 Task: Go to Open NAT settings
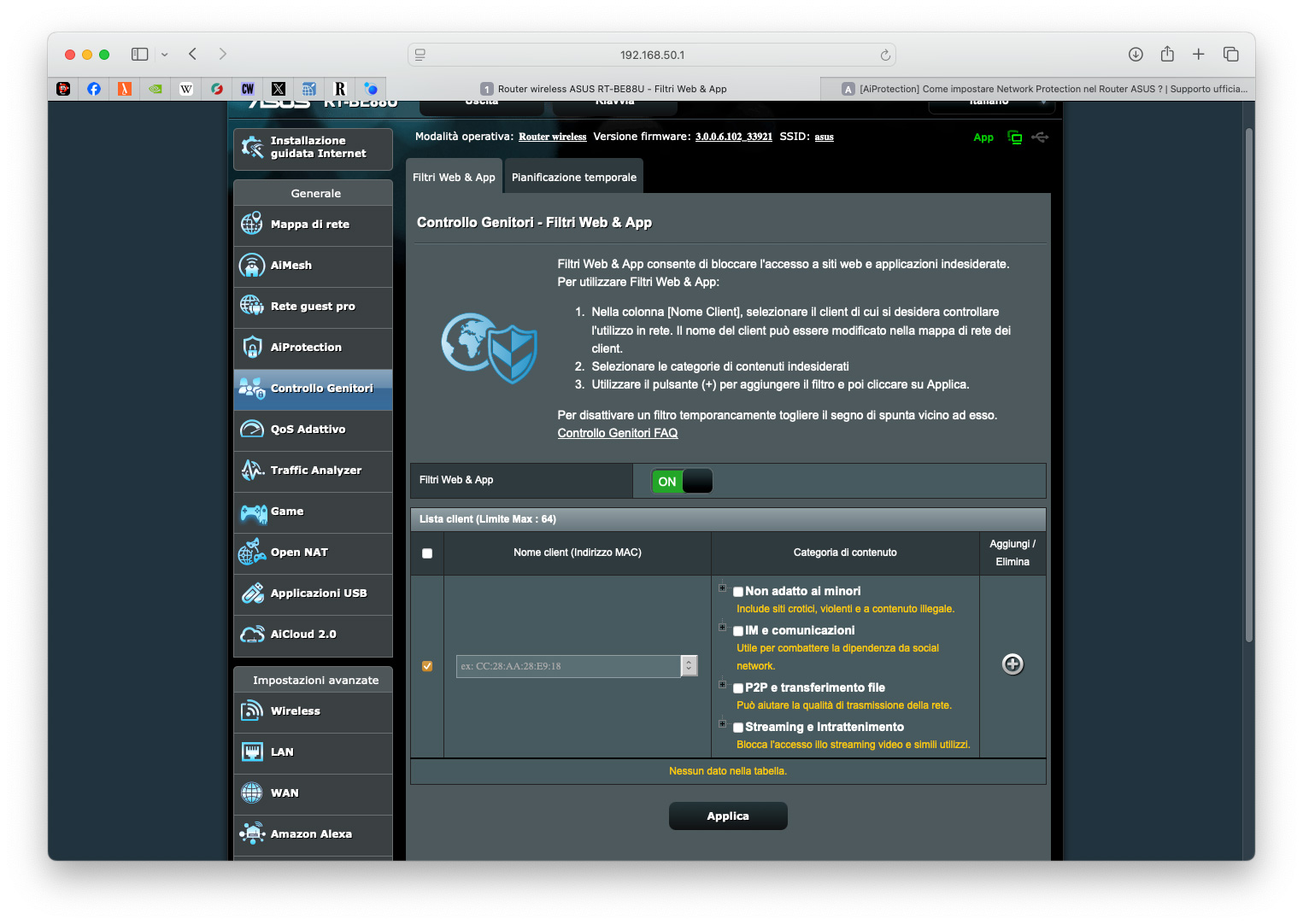(x=313, y=553)
